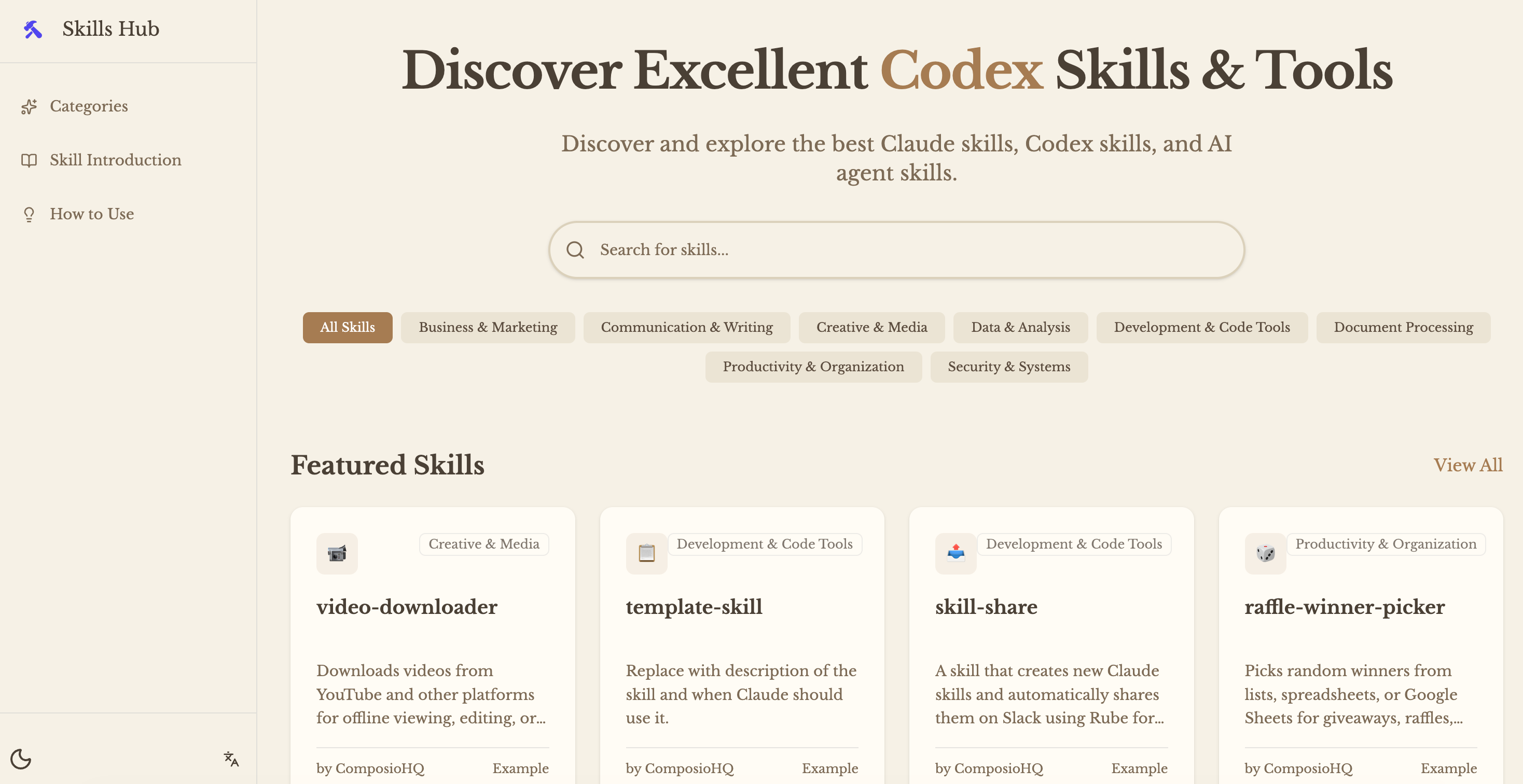Click the book icon next to Skill Introduction
This screenshot has width=1523, height=784.
[x=30, y=160]
